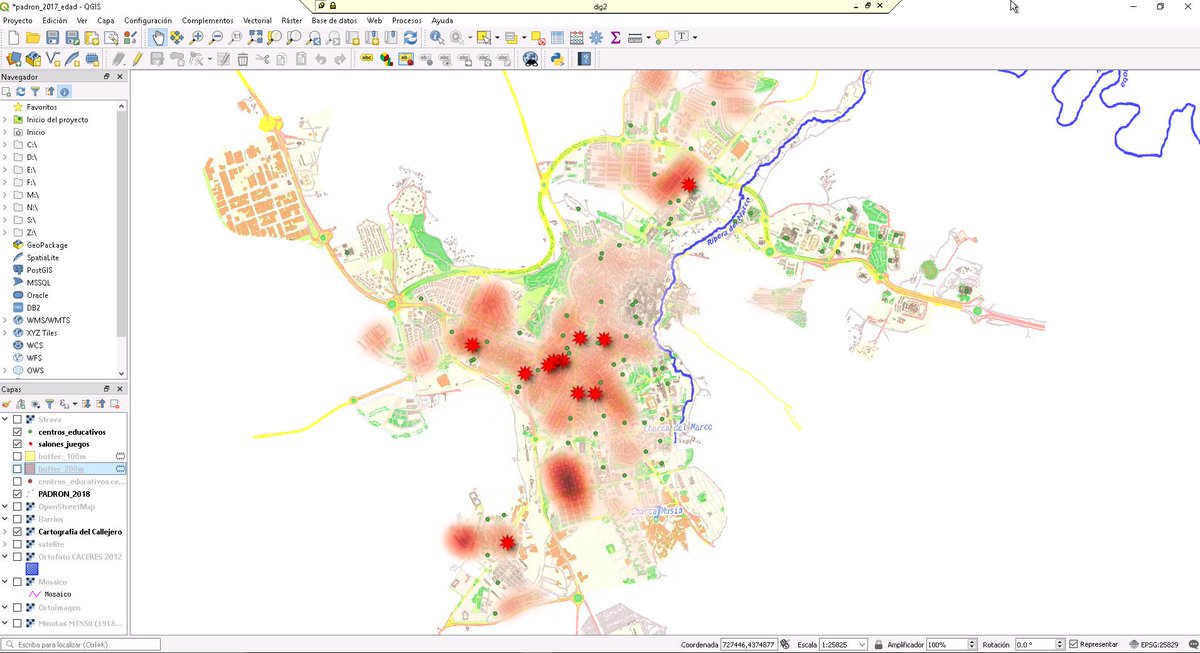Click filter legend funnel icon in Capas
This screenshot has width=1200, height=653.
tap(50, 404)
